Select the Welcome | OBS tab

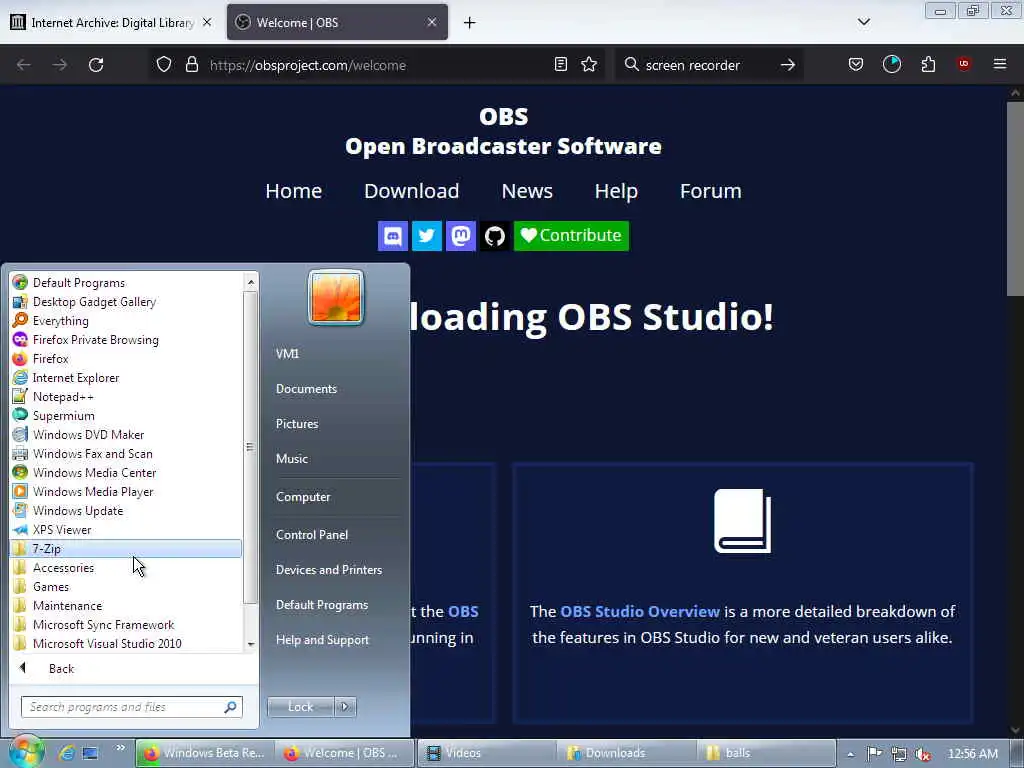[337, 23]
